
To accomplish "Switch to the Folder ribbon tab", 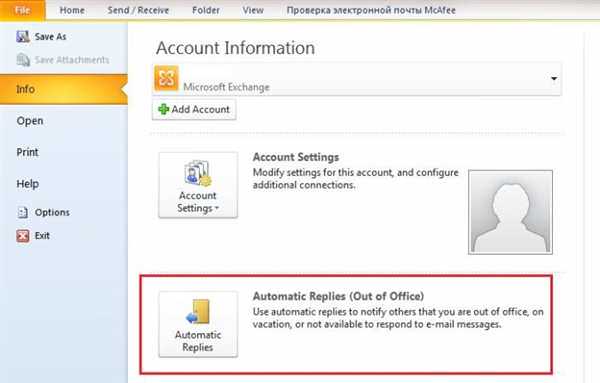I will pos(206,10).
